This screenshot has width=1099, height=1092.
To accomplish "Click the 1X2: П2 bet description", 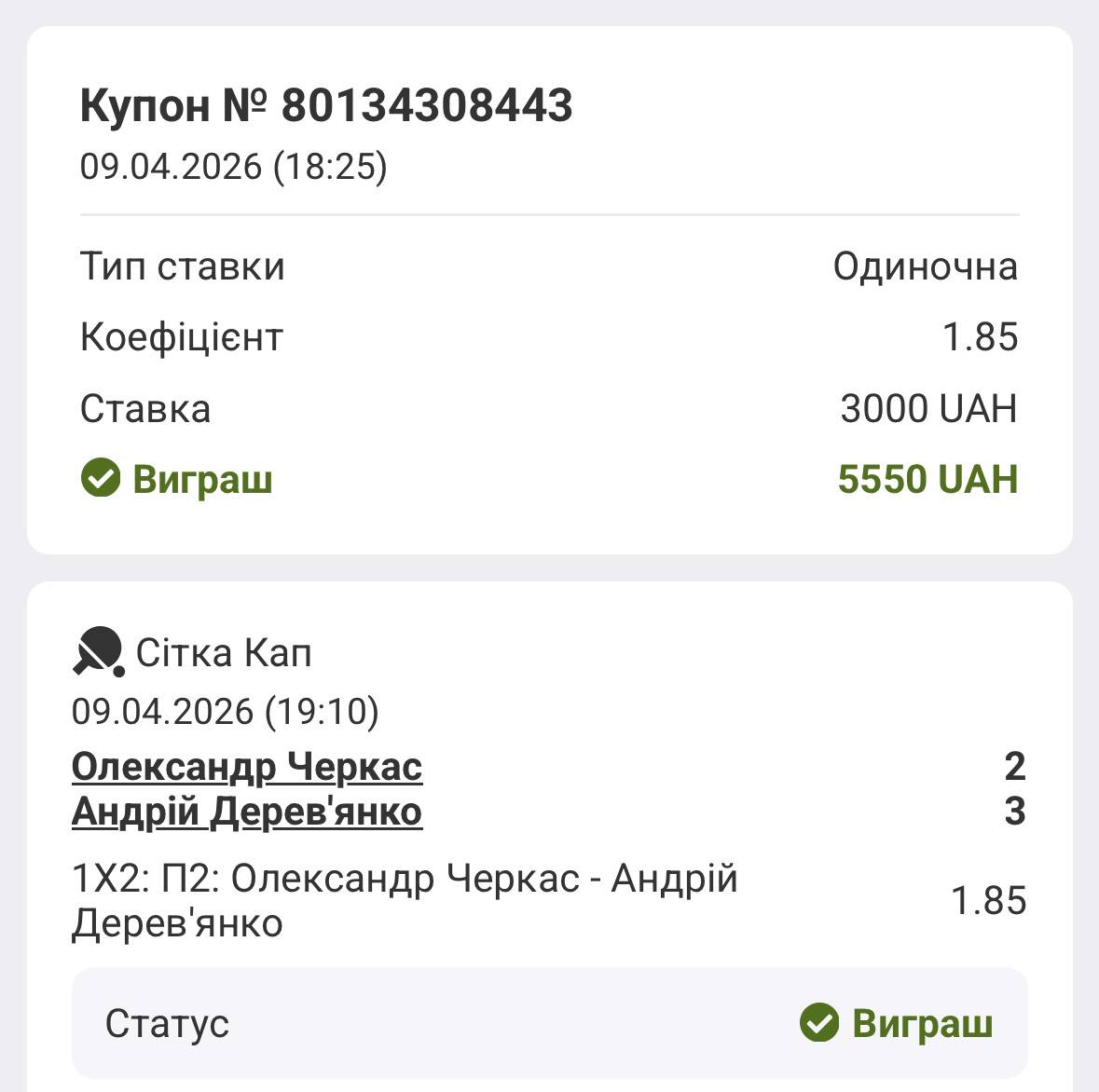I will tap(405, 900).
